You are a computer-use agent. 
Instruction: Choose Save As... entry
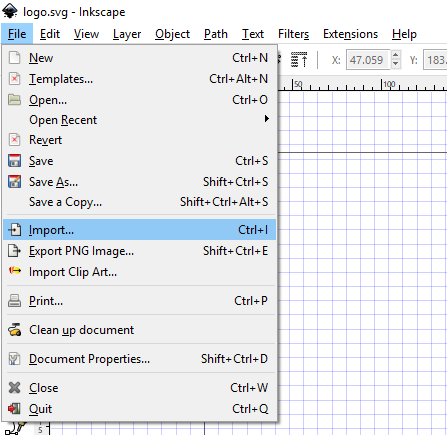[139, 182]
